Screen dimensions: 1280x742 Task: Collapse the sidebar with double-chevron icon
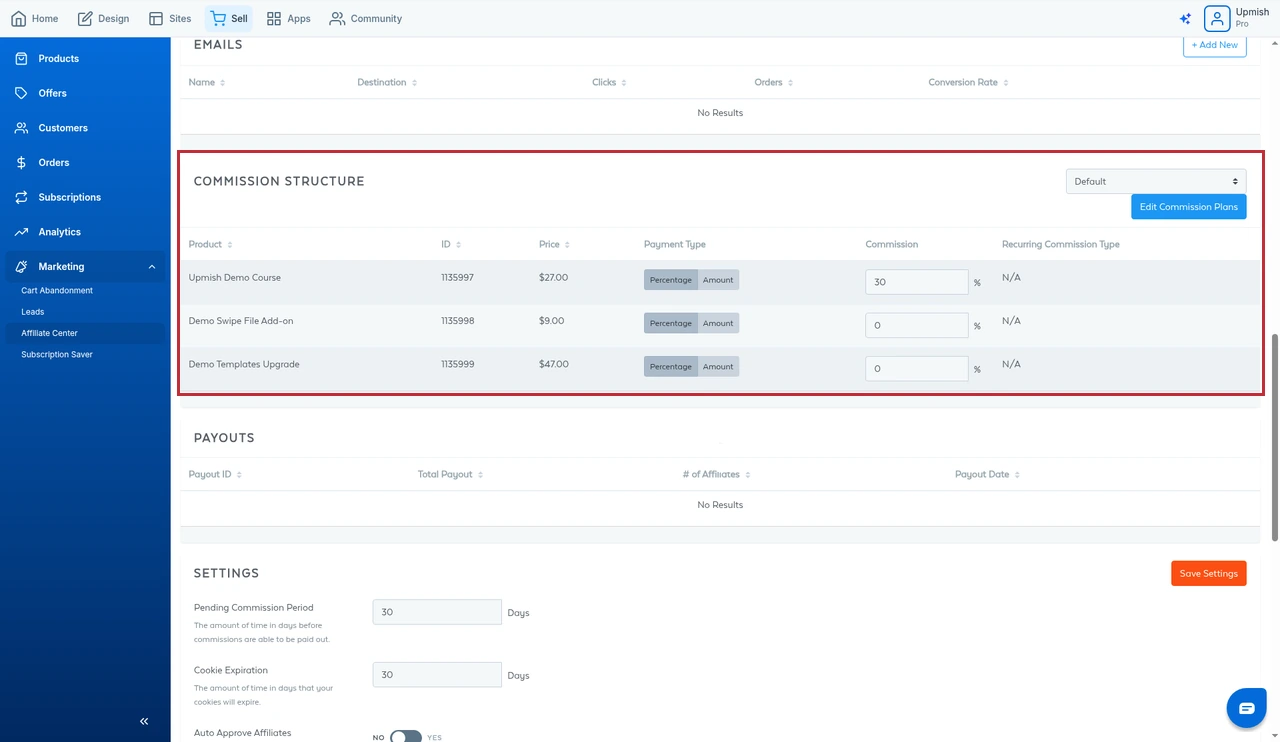click(144, 721)
